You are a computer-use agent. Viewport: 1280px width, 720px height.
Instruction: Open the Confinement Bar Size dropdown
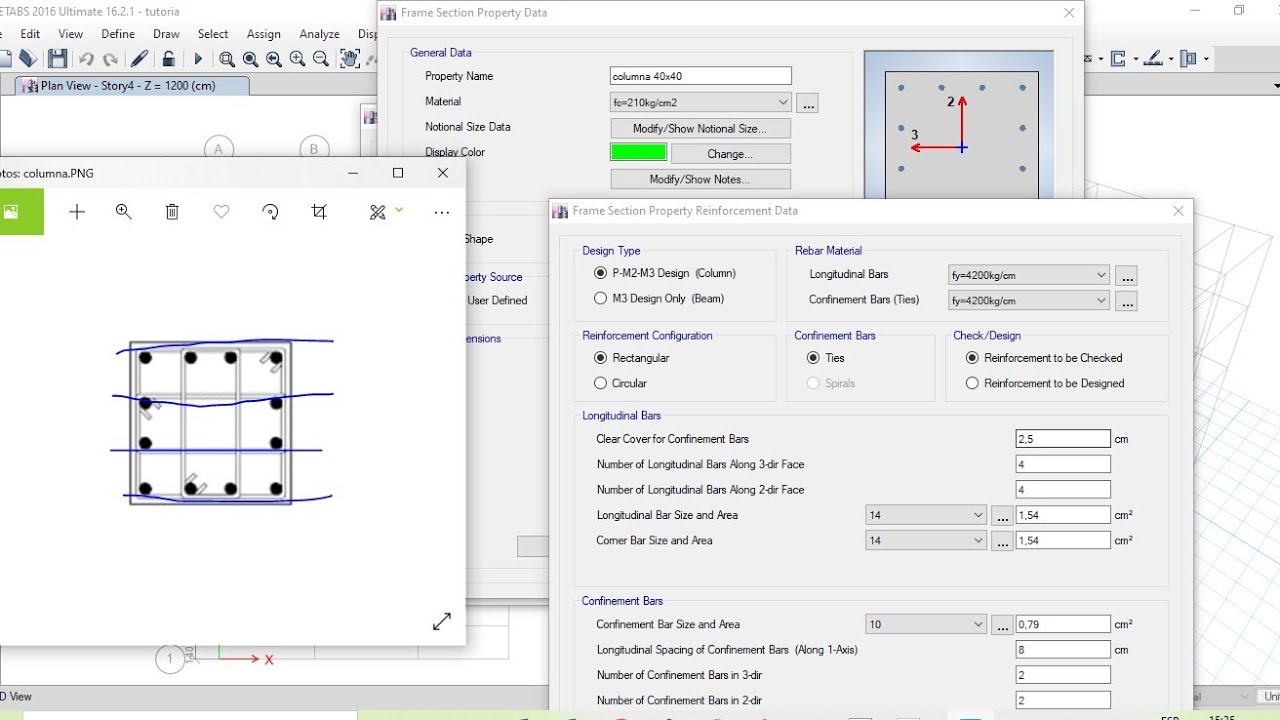[926, 624]
